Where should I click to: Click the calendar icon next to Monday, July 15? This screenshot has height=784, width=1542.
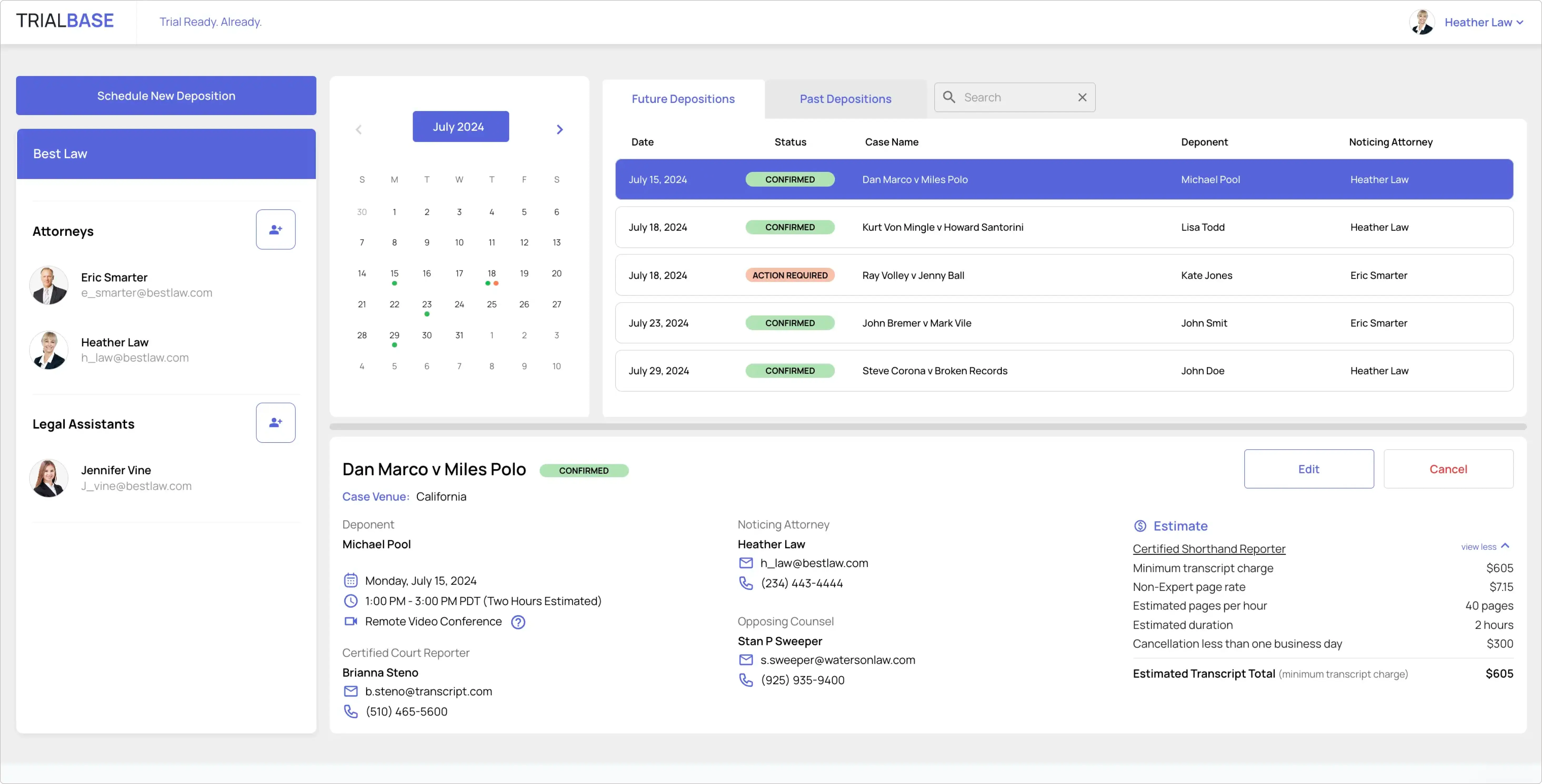351,580
